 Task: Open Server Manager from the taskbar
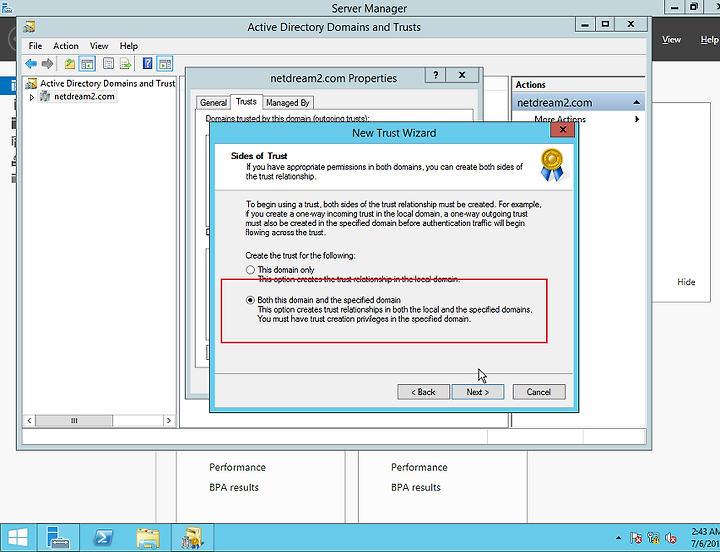58,537
